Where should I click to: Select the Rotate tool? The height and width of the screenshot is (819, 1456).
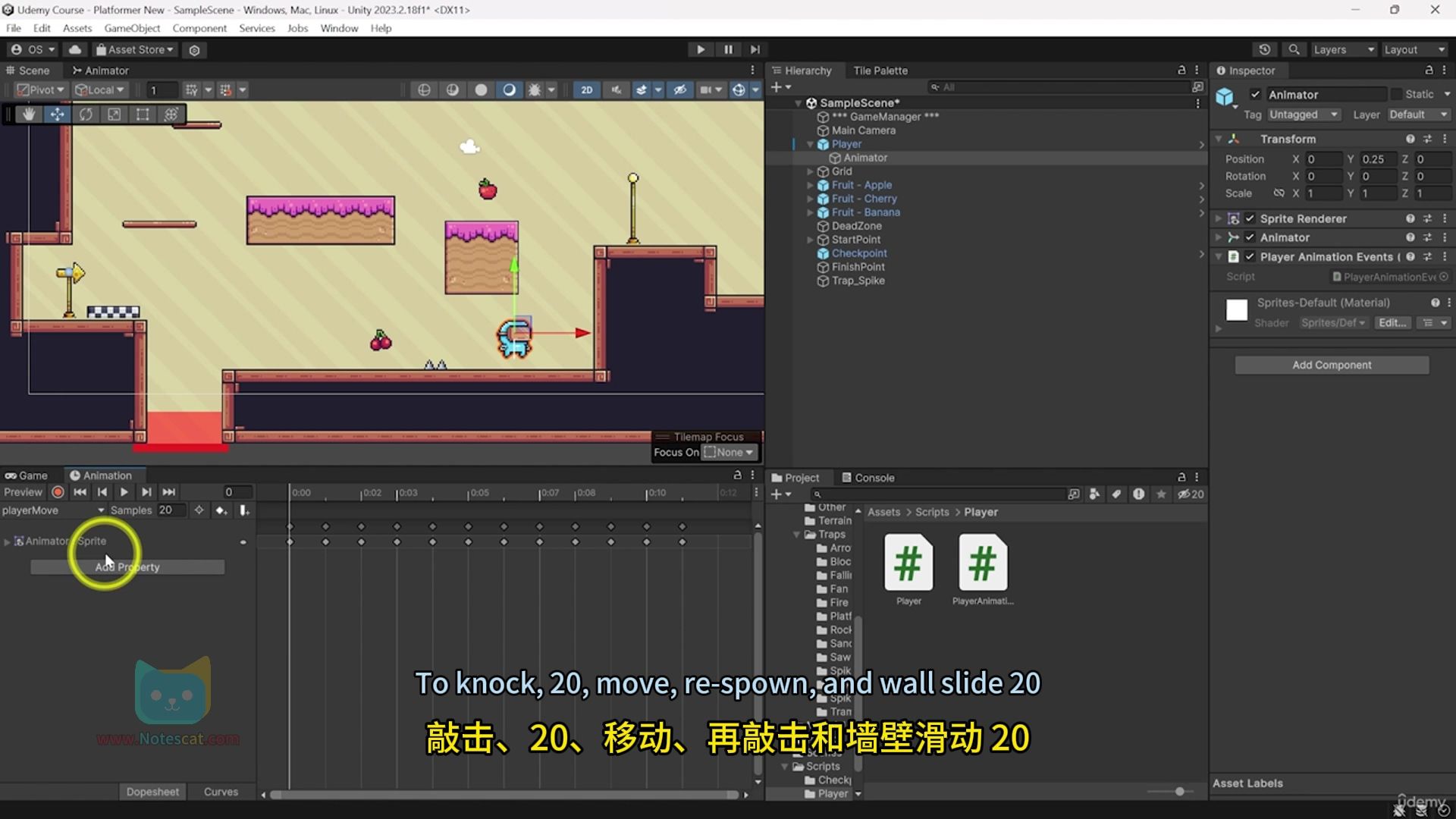coord(86,115)
